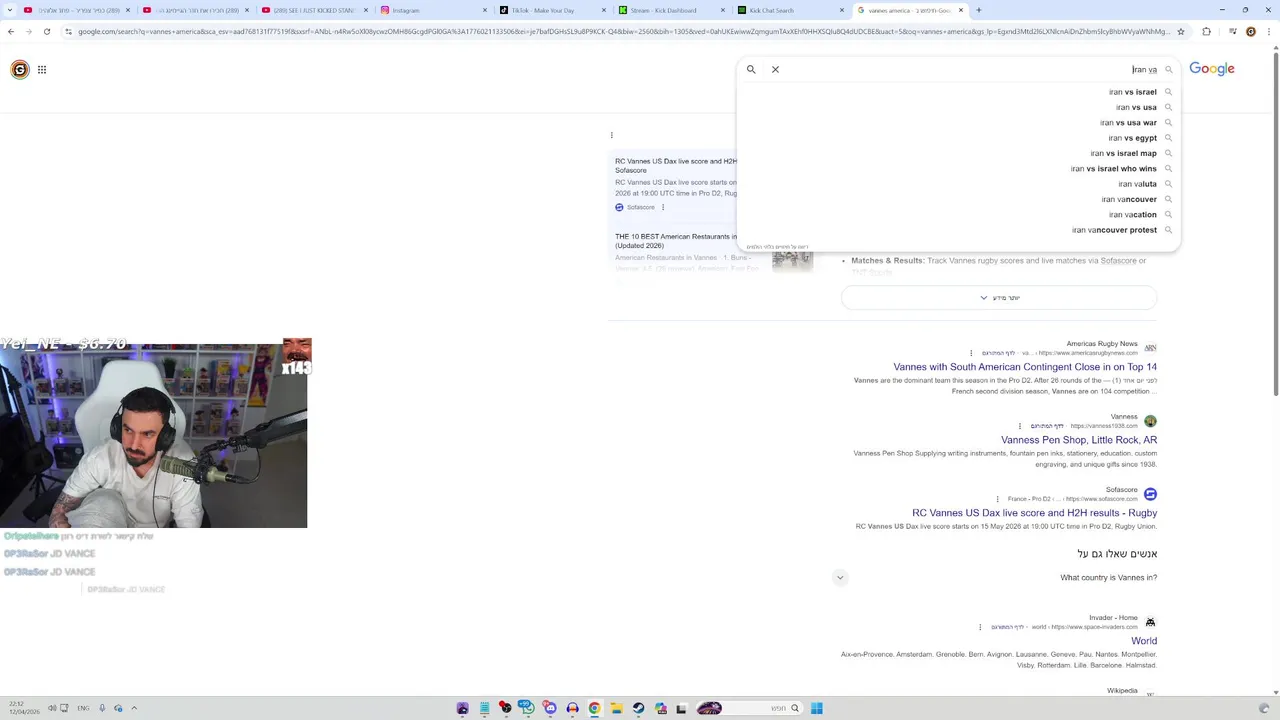Reload the current page

(x=47, y=31)
